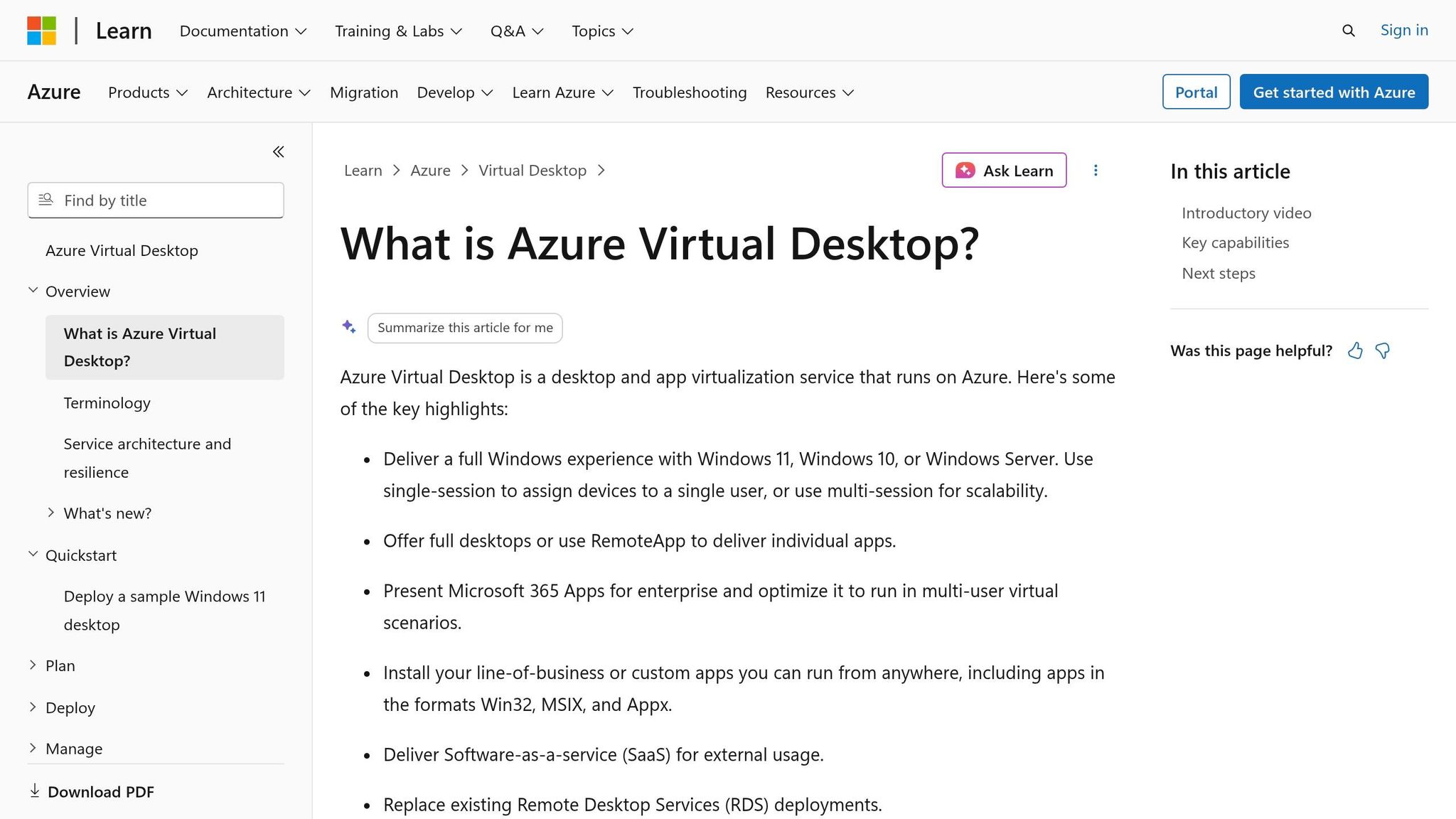Expand the Deploy section

(33, 707)
